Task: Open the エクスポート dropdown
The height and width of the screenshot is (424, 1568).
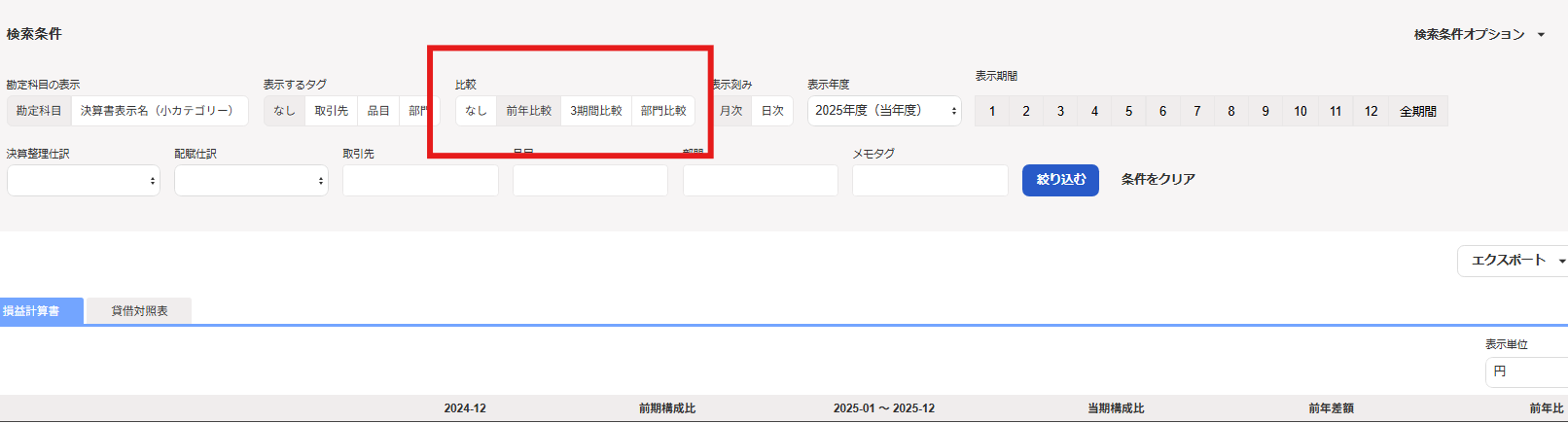Action: coord(1513,261)
